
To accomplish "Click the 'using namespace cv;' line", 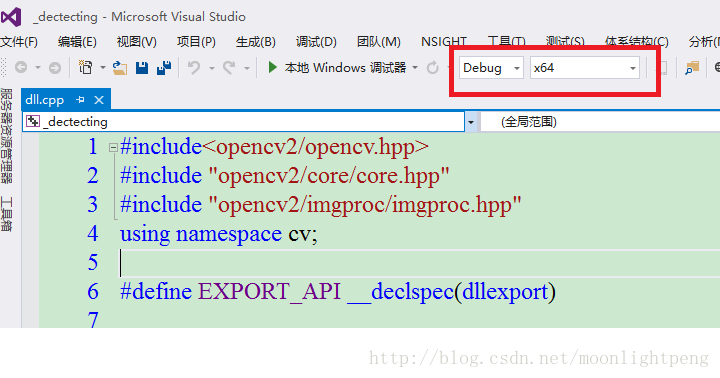I will [219, 234].
